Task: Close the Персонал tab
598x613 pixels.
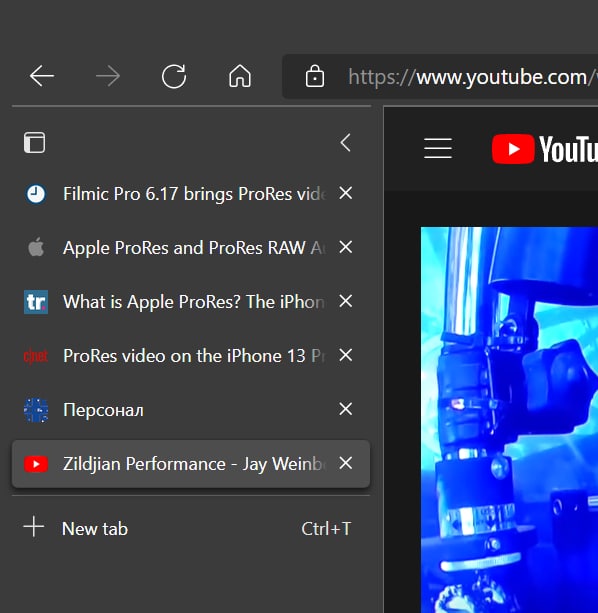Action: (x=346, y=409)
